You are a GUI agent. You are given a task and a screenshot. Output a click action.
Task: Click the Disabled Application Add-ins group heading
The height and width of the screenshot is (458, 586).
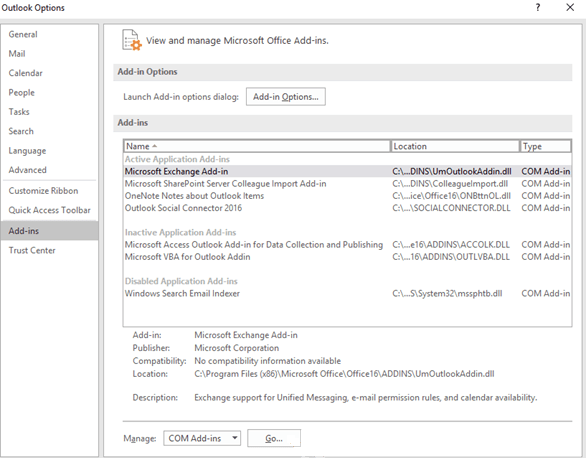[x=181, y=281]
